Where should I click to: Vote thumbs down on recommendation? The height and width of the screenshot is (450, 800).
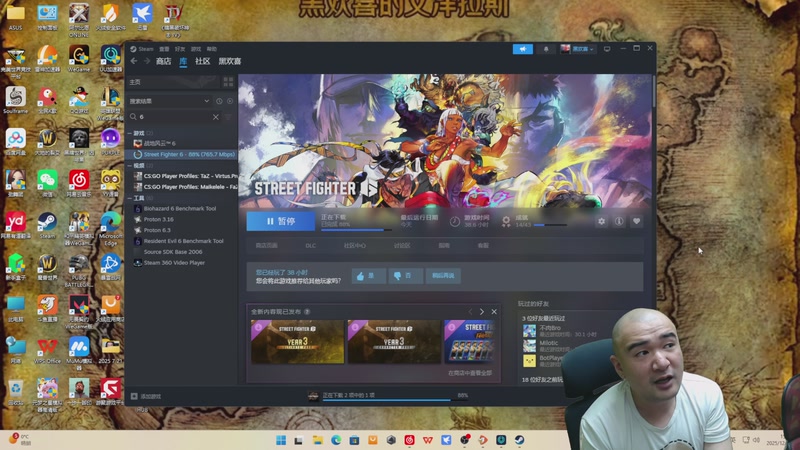coord(406,276)
